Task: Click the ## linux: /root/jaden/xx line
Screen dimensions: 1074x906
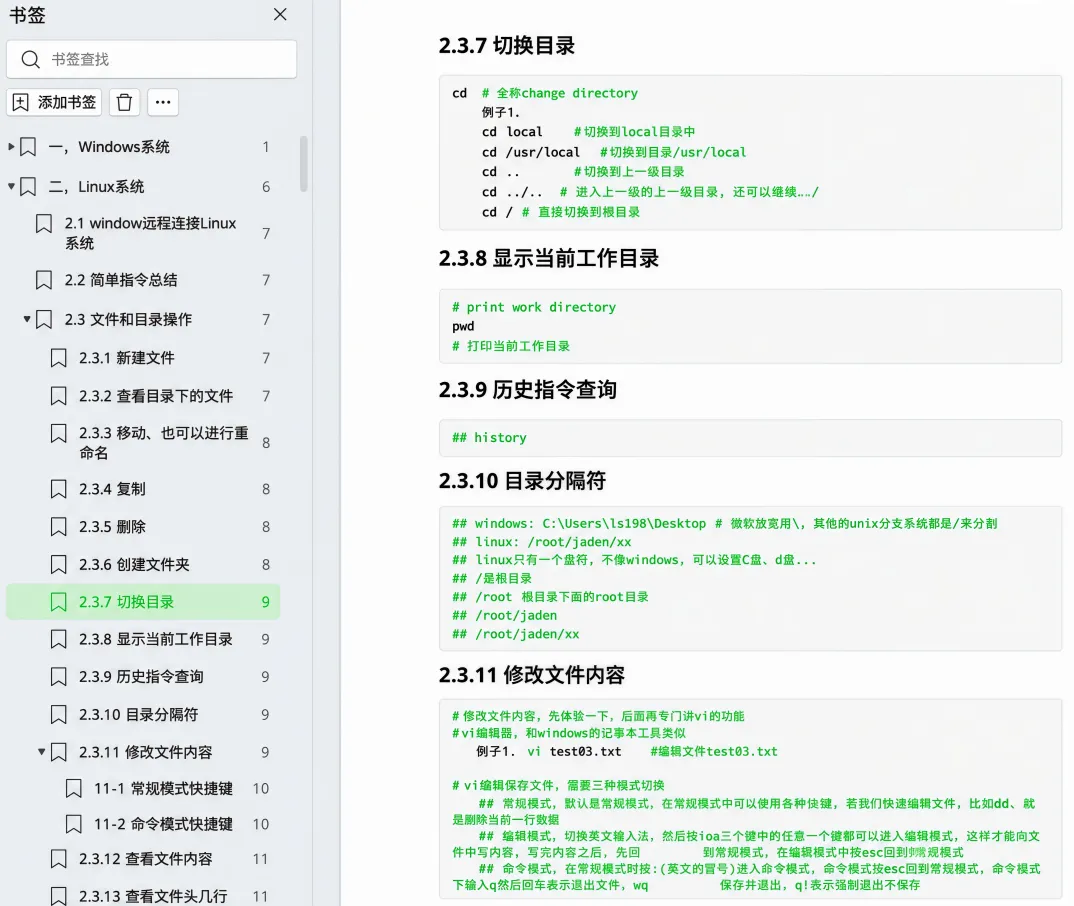Action: click(542, 542)
